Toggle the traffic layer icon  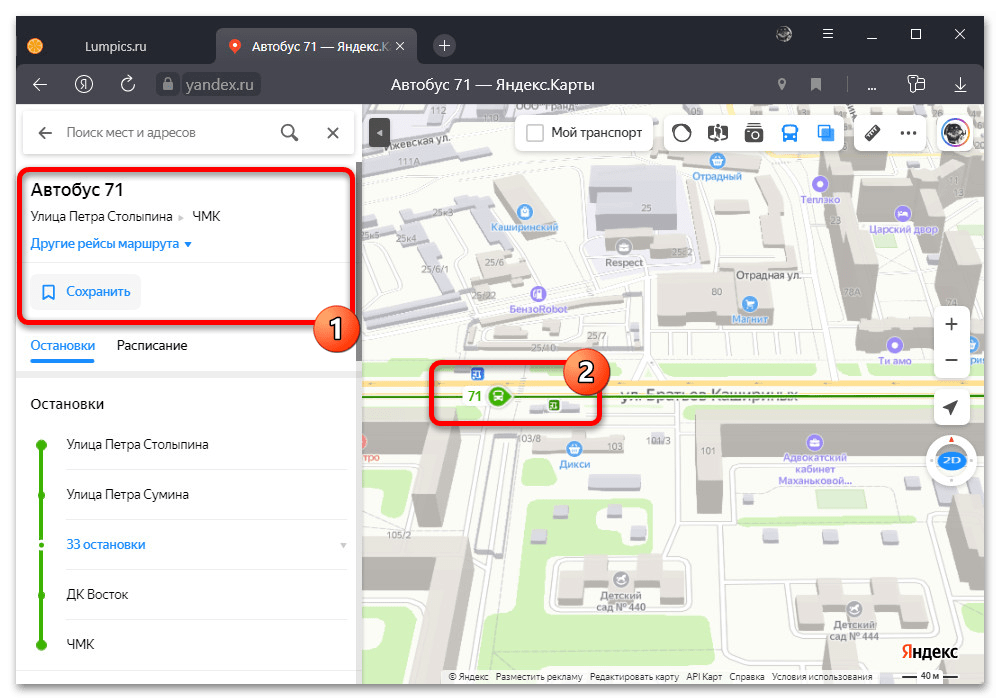(681, 133)
